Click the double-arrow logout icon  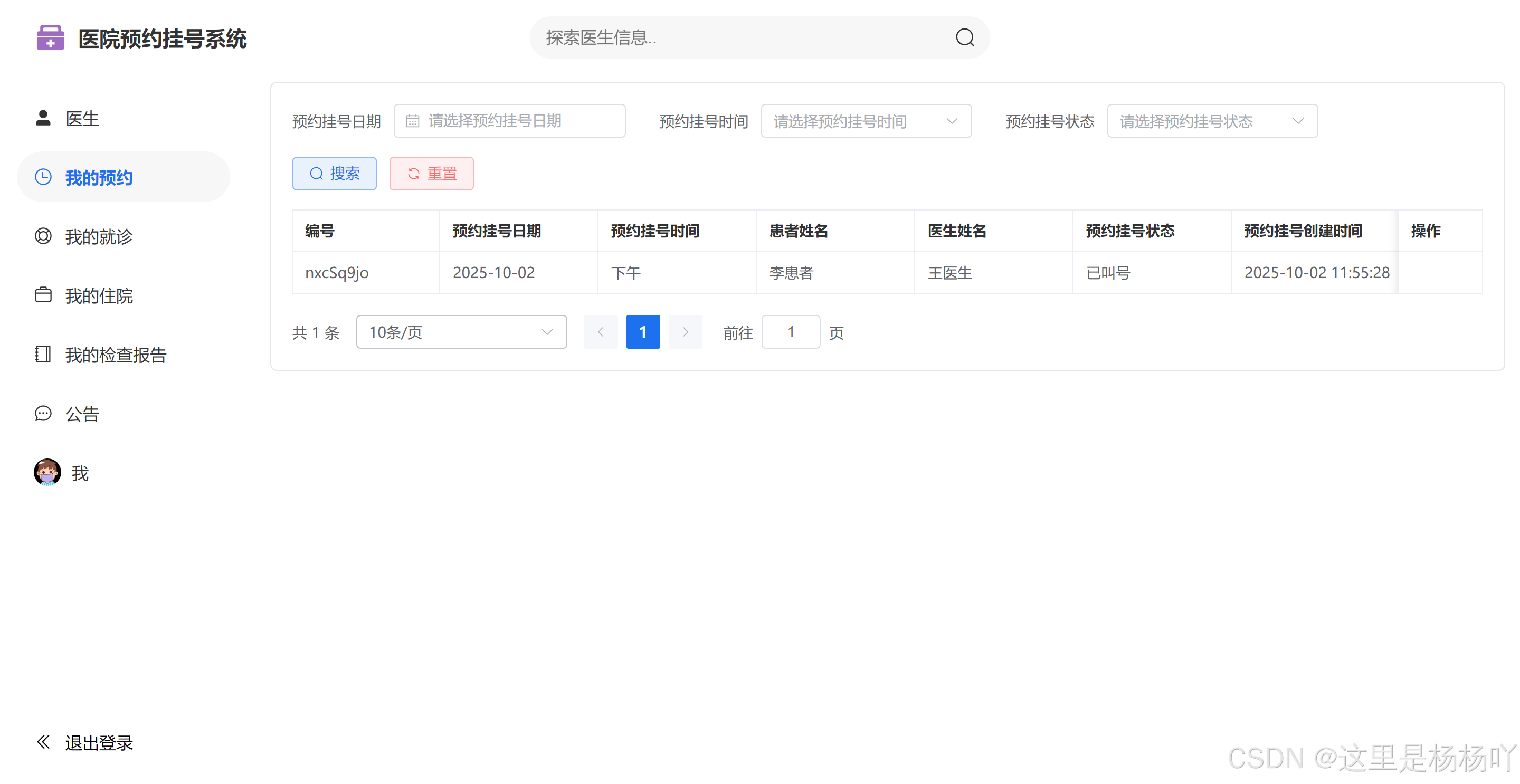pyautogui.click(x=43, y=742)
